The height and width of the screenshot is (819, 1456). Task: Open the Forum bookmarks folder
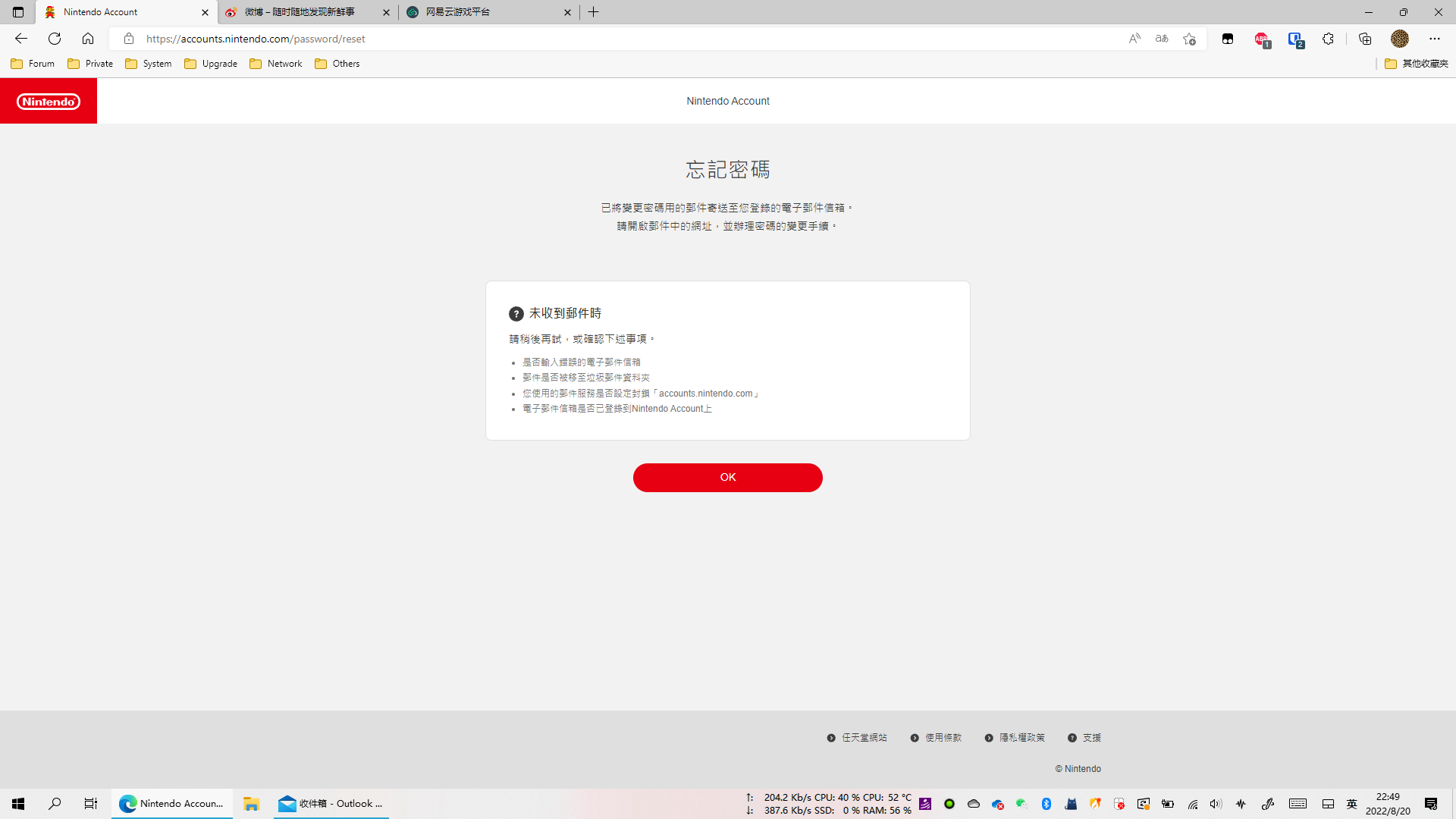pos(33,64)
